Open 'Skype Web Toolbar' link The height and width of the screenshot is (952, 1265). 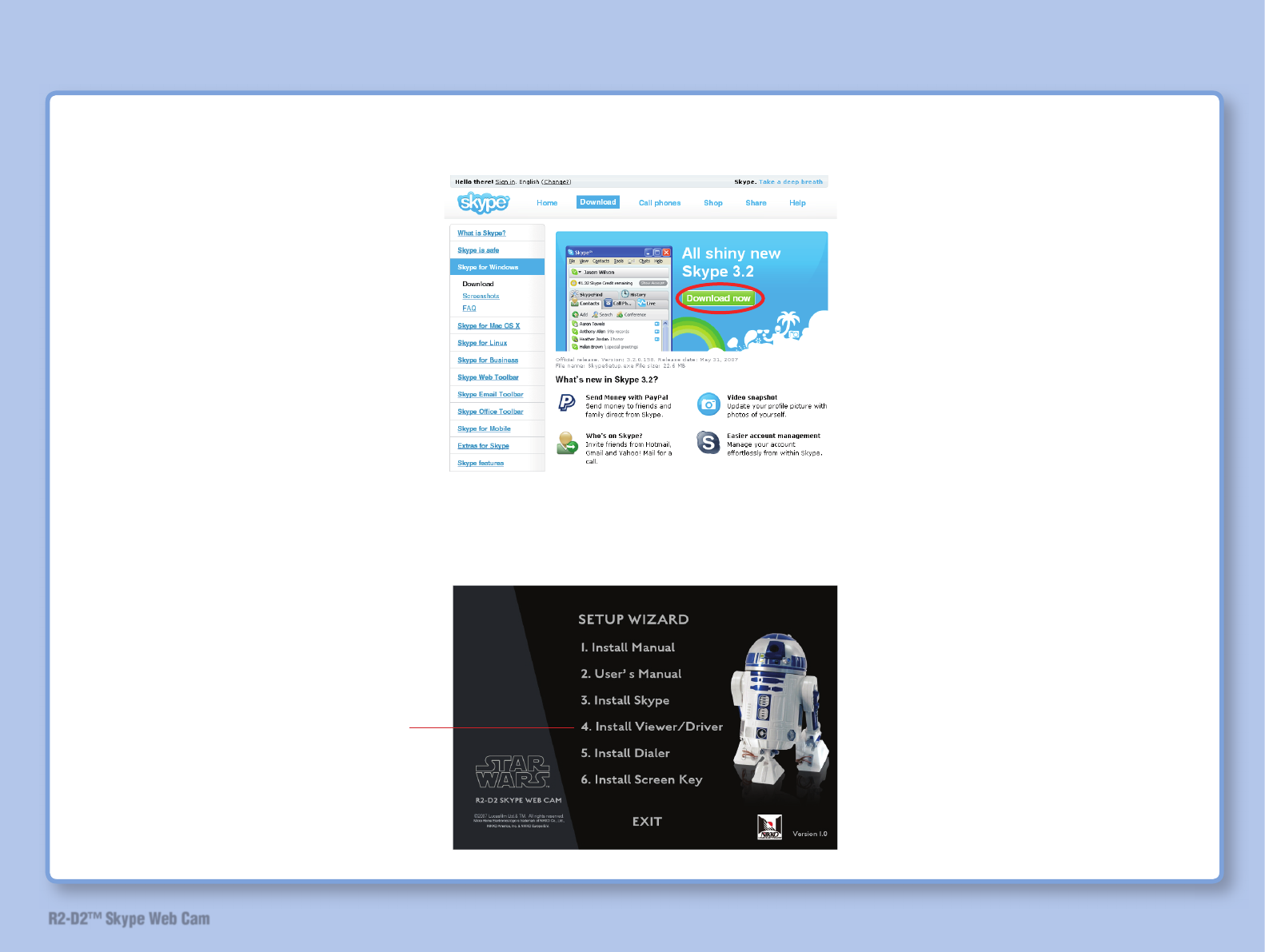click(x=488, y=377)
